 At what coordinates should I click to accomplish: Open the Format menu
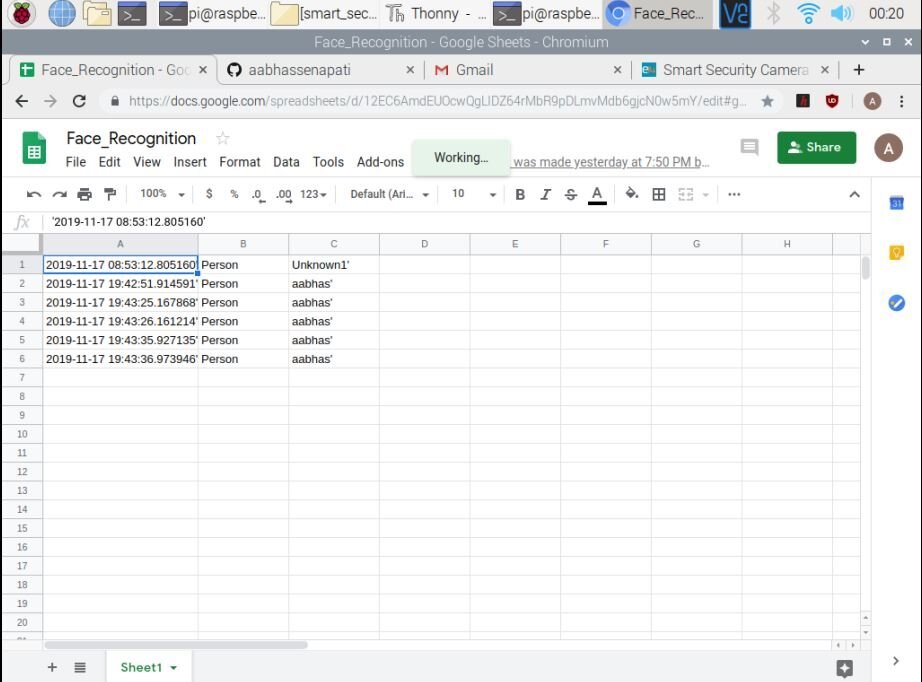pos(239,162)
